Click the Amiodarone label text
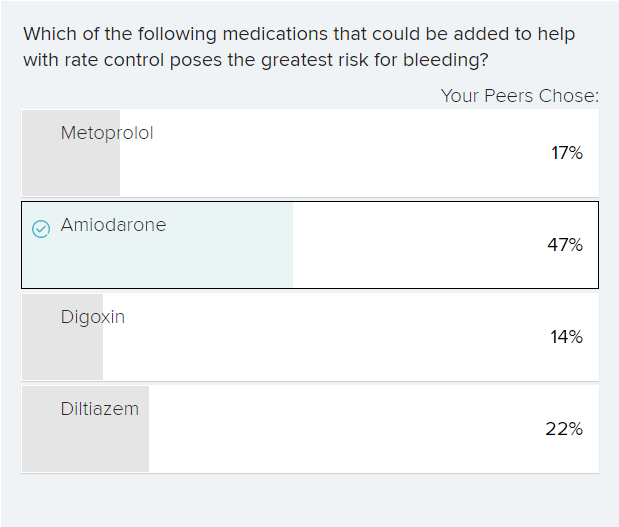The height and width of the screenshot is (527, 619). pyautogui.click(x=113, y=225)
